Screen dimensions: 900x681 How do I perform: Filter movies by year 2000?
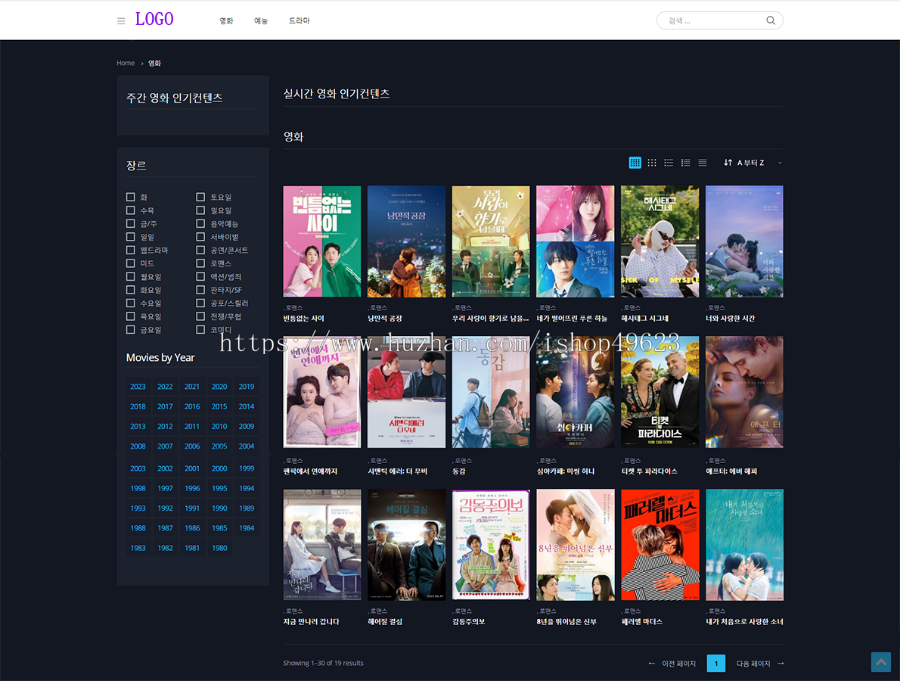pyautogui.click(x=219, y=469)
